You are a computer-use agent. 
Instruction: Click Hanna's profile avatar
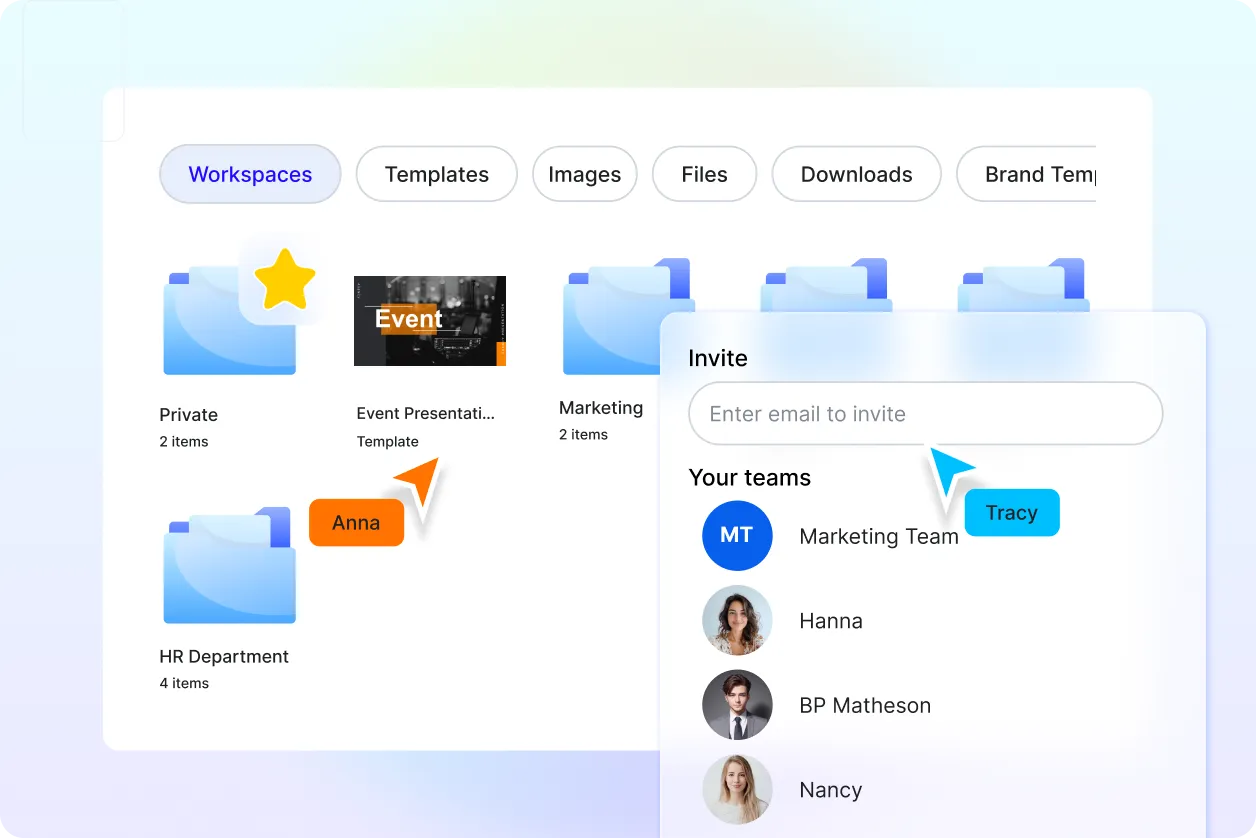pyautogui.click(x=737, y=620)
